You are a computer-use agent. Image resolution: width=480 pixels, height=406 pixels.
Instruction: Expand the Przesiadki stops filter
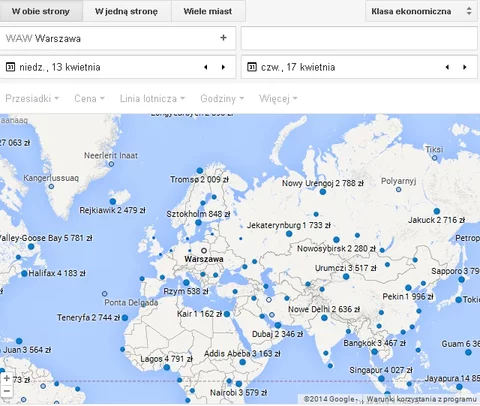pos(32,99)
